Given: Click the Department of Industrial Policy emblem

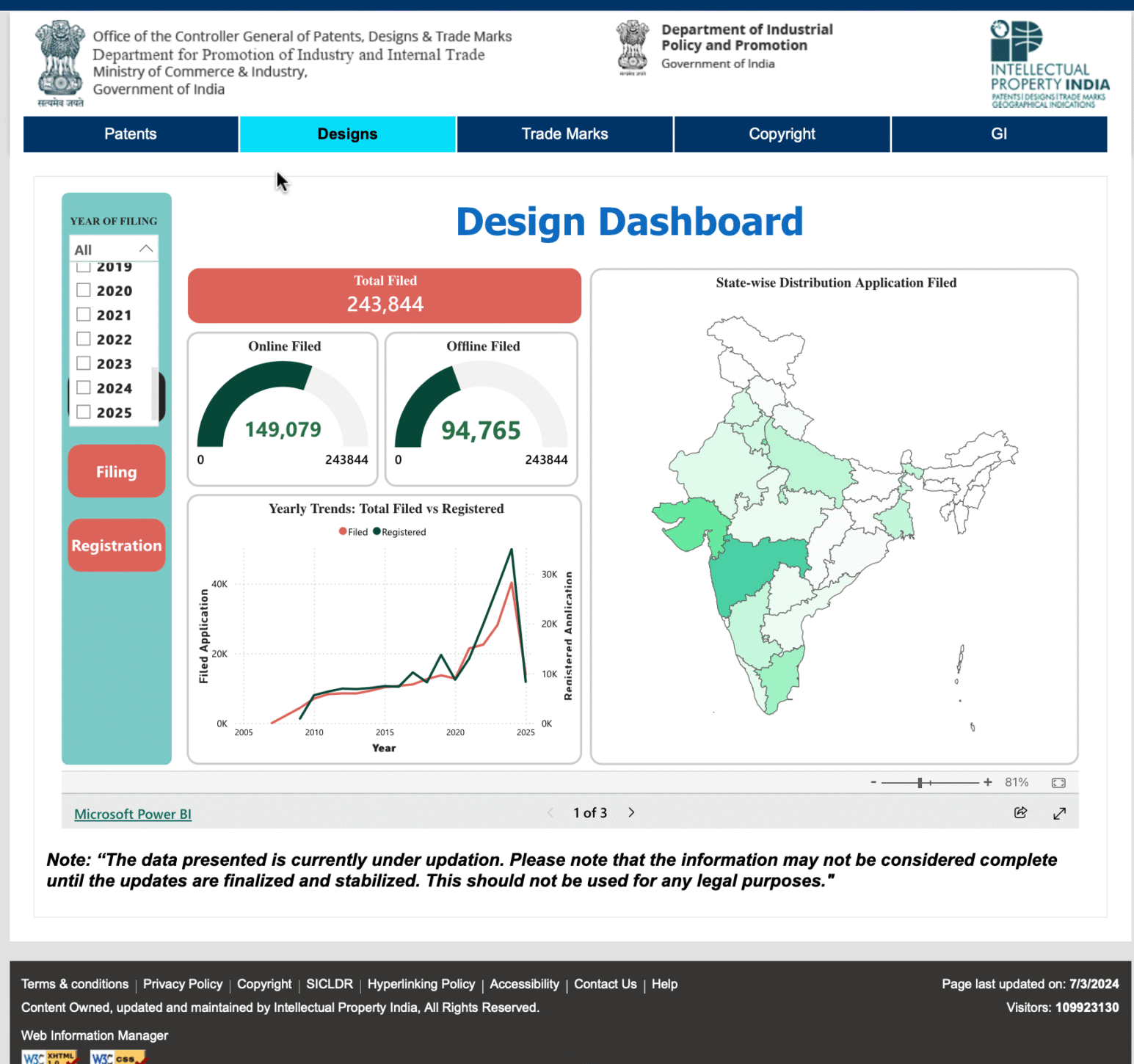Looking at the screenshot, I should click(x=633, y=48).
